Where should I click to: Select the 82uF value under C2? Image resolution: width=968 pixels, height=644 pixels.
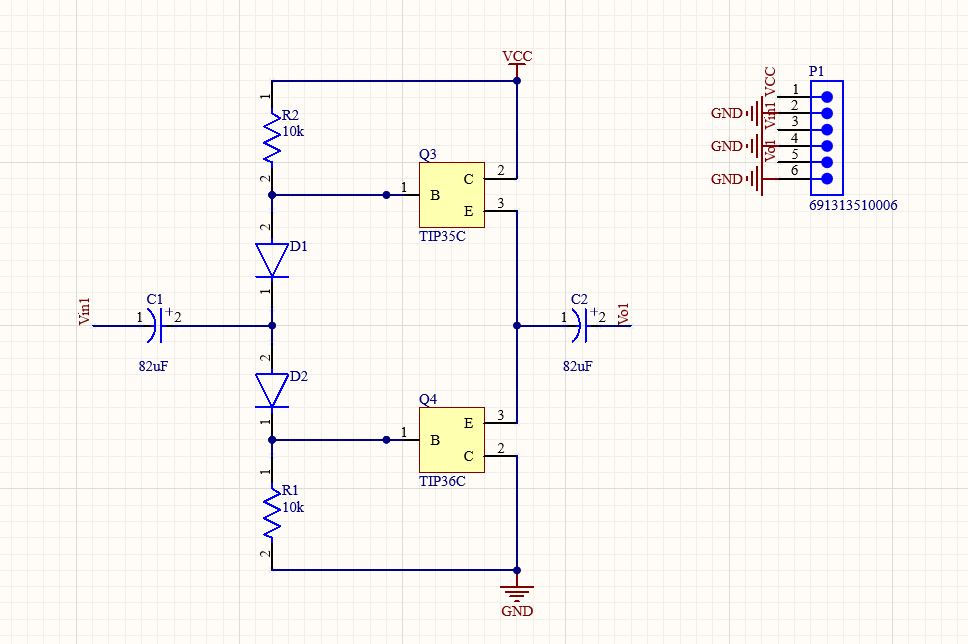[x=577, y=366]
